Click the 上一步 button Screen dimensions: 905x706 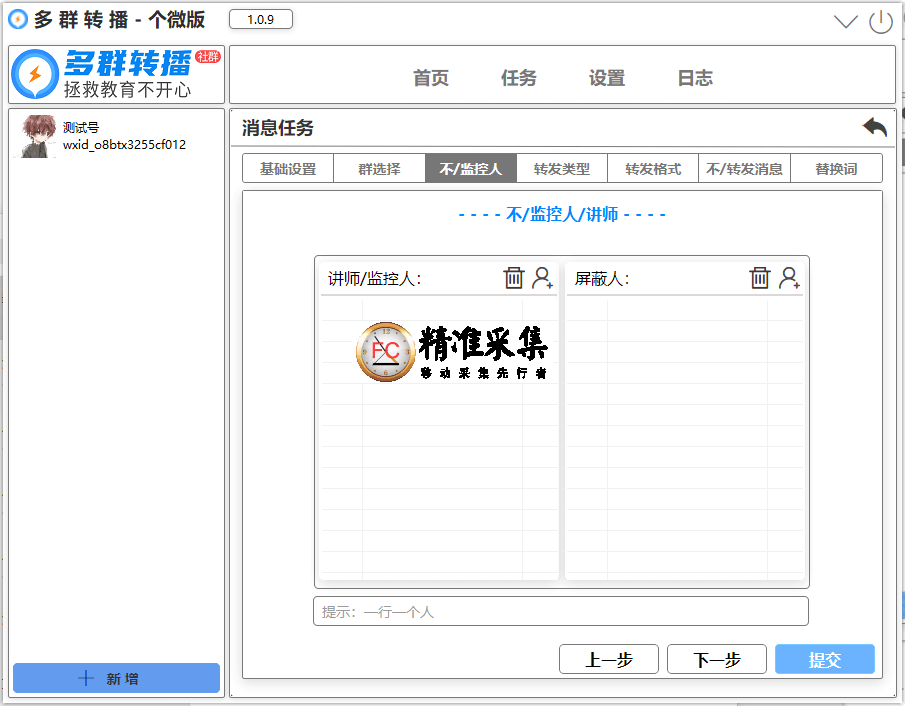pyautogui.click(x=609, y=659)
